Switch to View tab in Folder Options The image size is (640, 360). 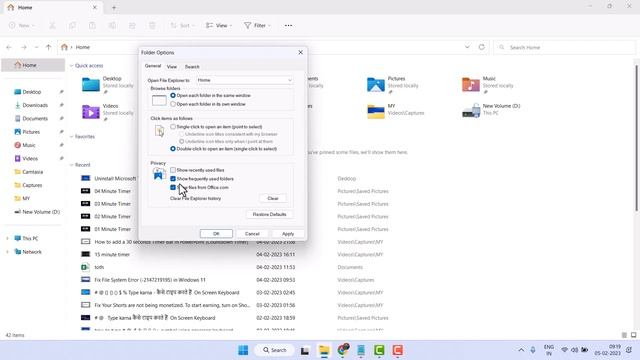point(172,67)
